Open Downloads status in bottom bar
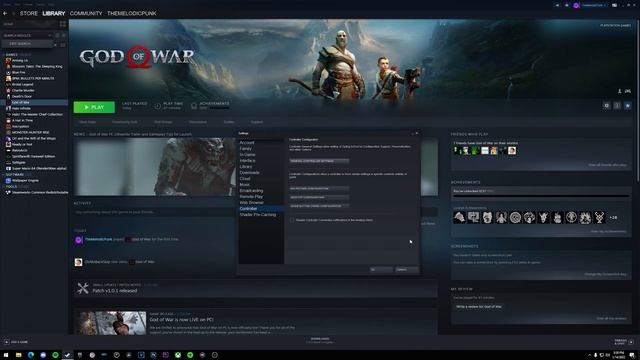This screenshot has width=640, height=360. (x=320, y=340)
